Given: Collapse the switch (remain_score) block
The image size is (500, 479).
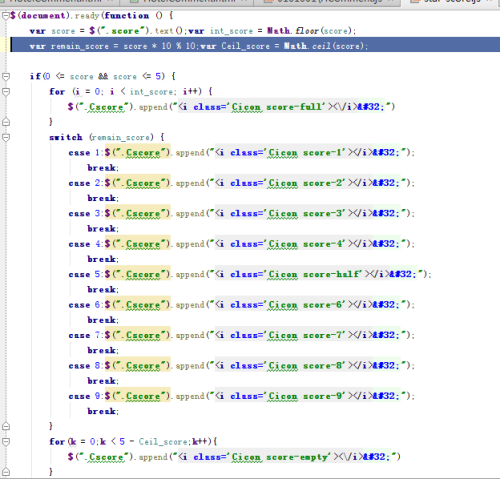Looking at the screenshot, I should (x=5, y=137).
